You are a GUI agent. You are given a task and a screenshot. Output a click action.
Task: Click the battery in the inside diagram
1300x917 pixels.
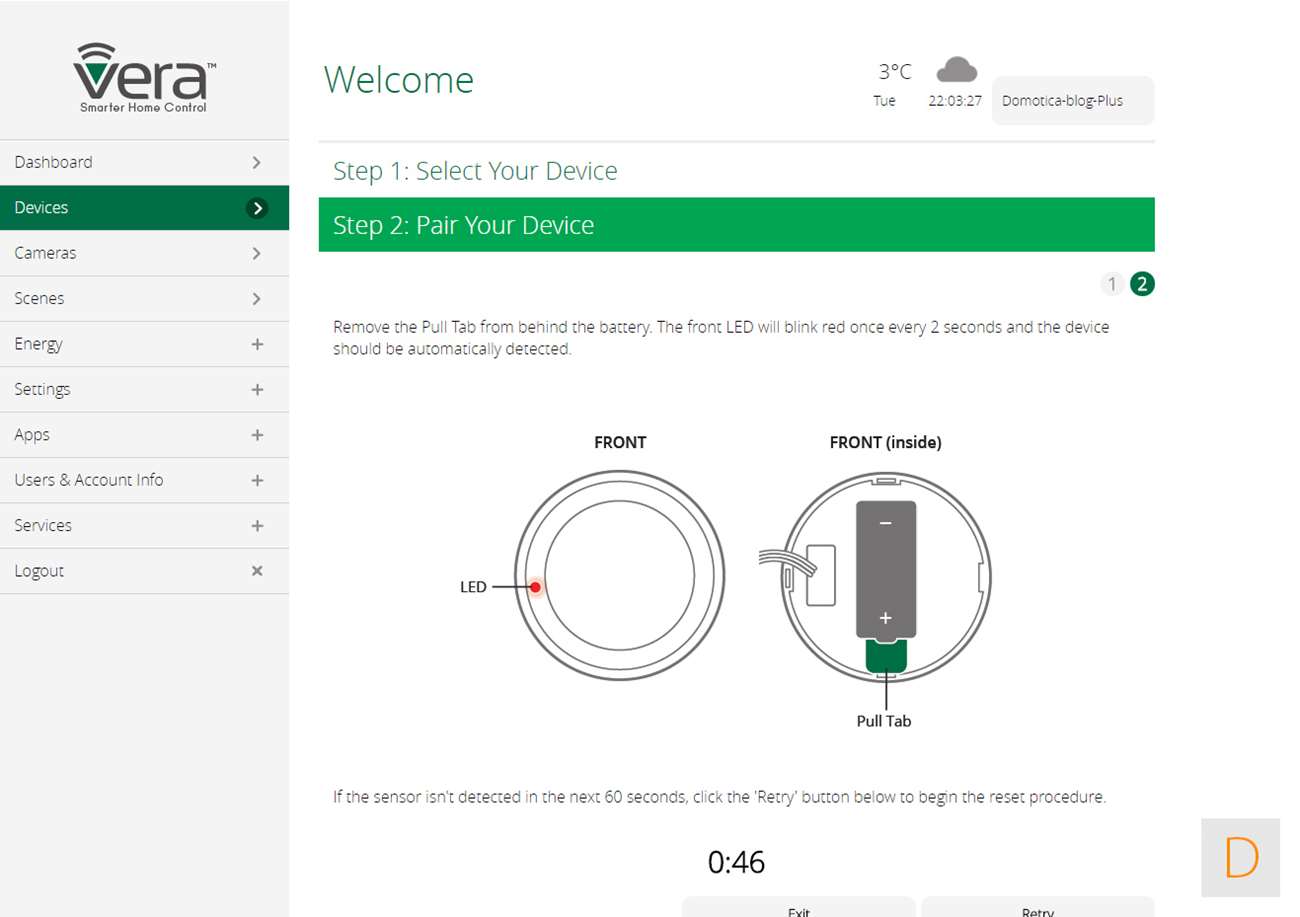[x=885, y=568]
